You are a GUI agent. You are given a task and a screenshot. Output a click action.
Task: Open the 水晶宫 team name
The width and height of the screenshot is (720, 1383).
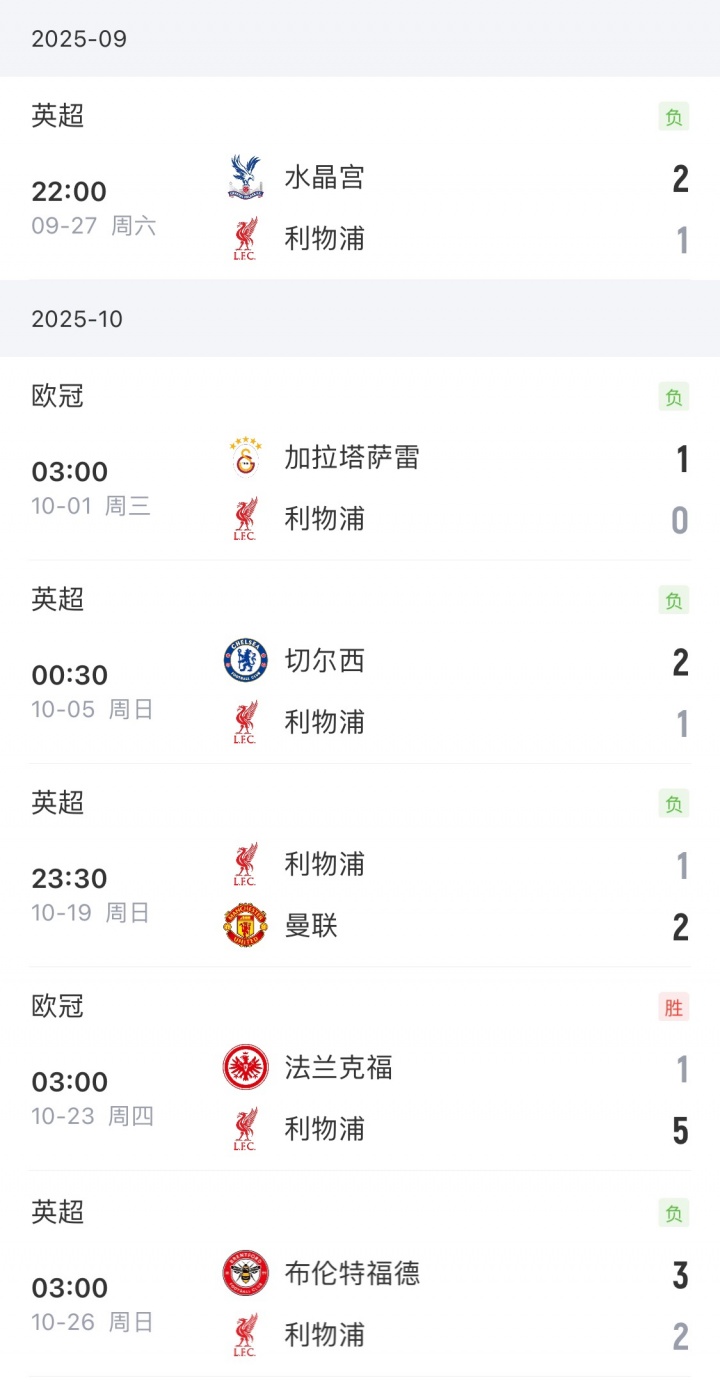(324, 177)
